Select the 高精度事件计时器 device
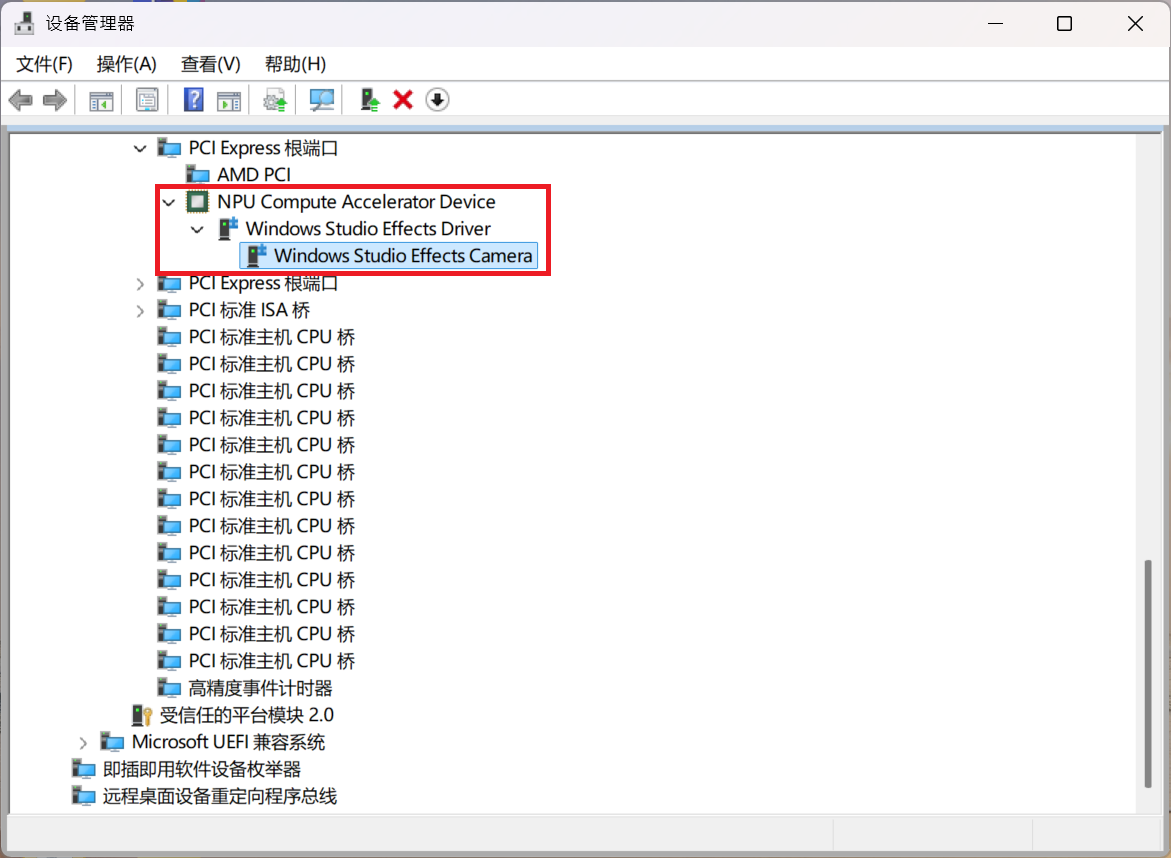Viewport: 1171px width, 858px height. tap(260, 688)
